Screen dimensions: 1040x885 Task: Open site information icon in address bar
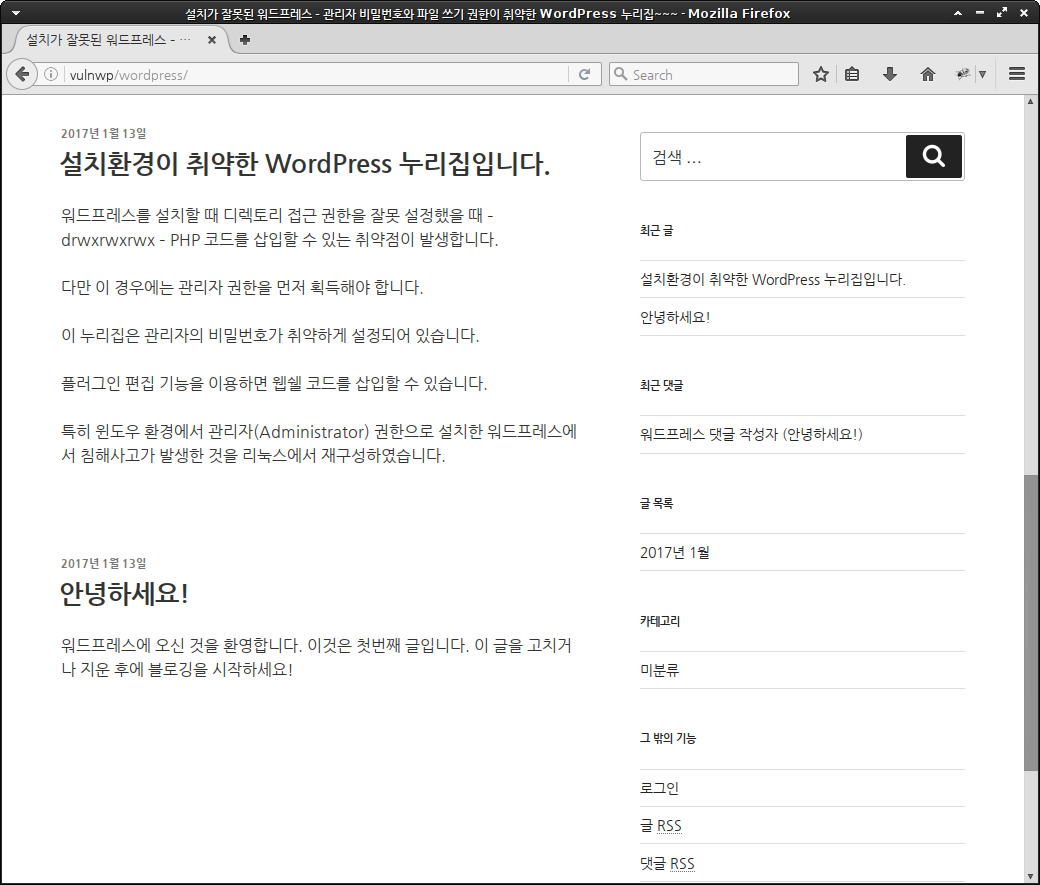[51, 74]
